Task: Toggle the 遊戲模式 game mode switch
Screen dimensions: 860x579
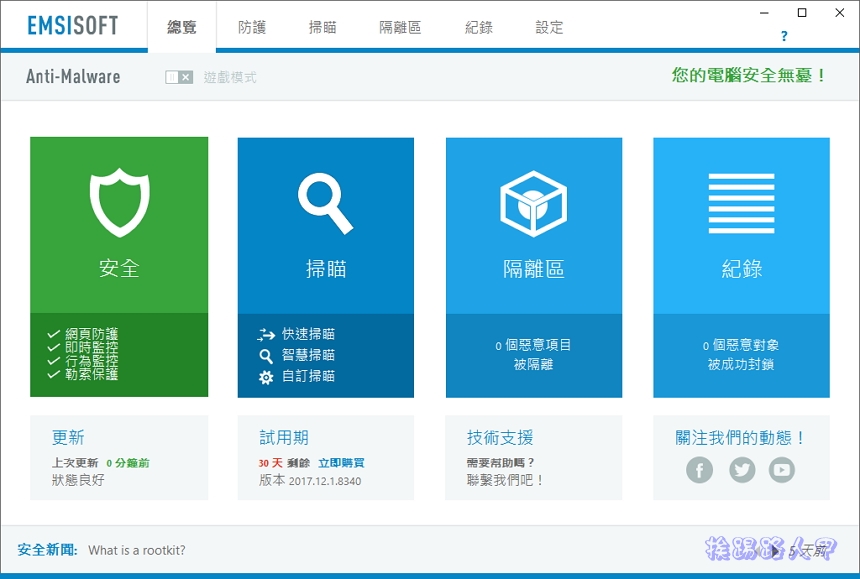Action: [x=179, y=77]
